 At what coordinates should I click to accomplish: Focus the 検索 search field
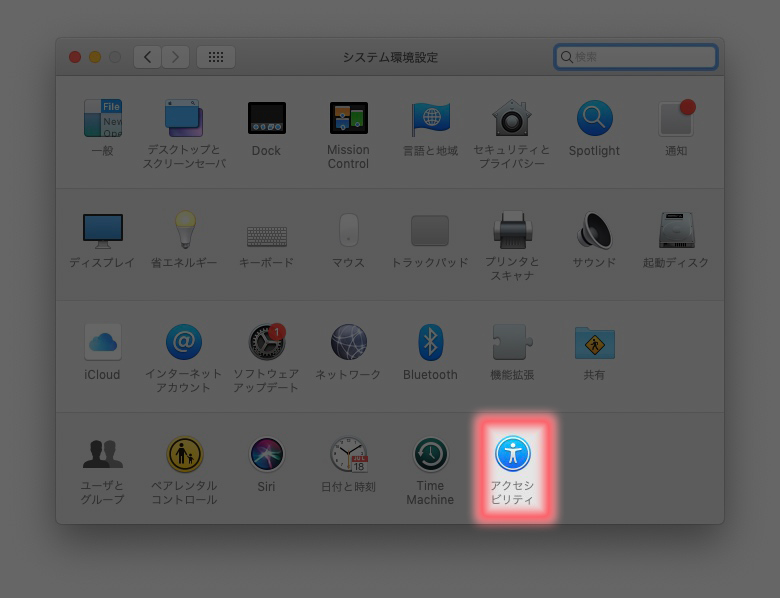pos(636,57)
